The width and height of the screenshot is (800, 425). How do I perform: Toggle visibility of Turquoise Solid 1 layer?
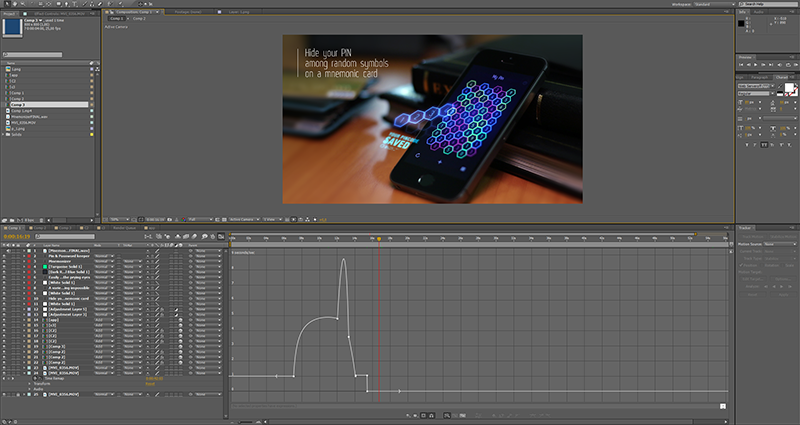click(4, 266)
